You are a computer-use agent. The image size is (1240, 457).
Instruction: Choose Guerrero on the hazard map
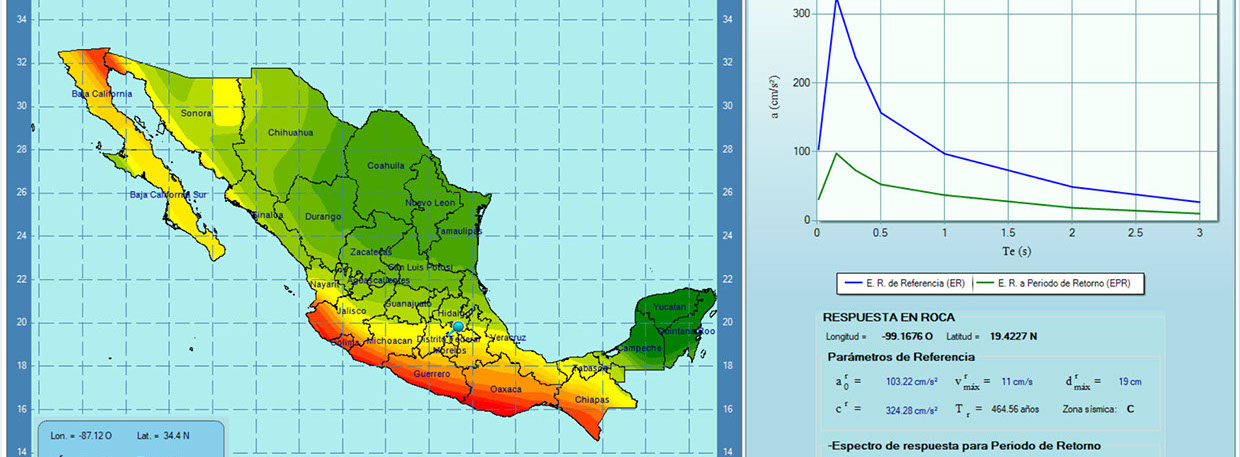click(x=431, y=373)
